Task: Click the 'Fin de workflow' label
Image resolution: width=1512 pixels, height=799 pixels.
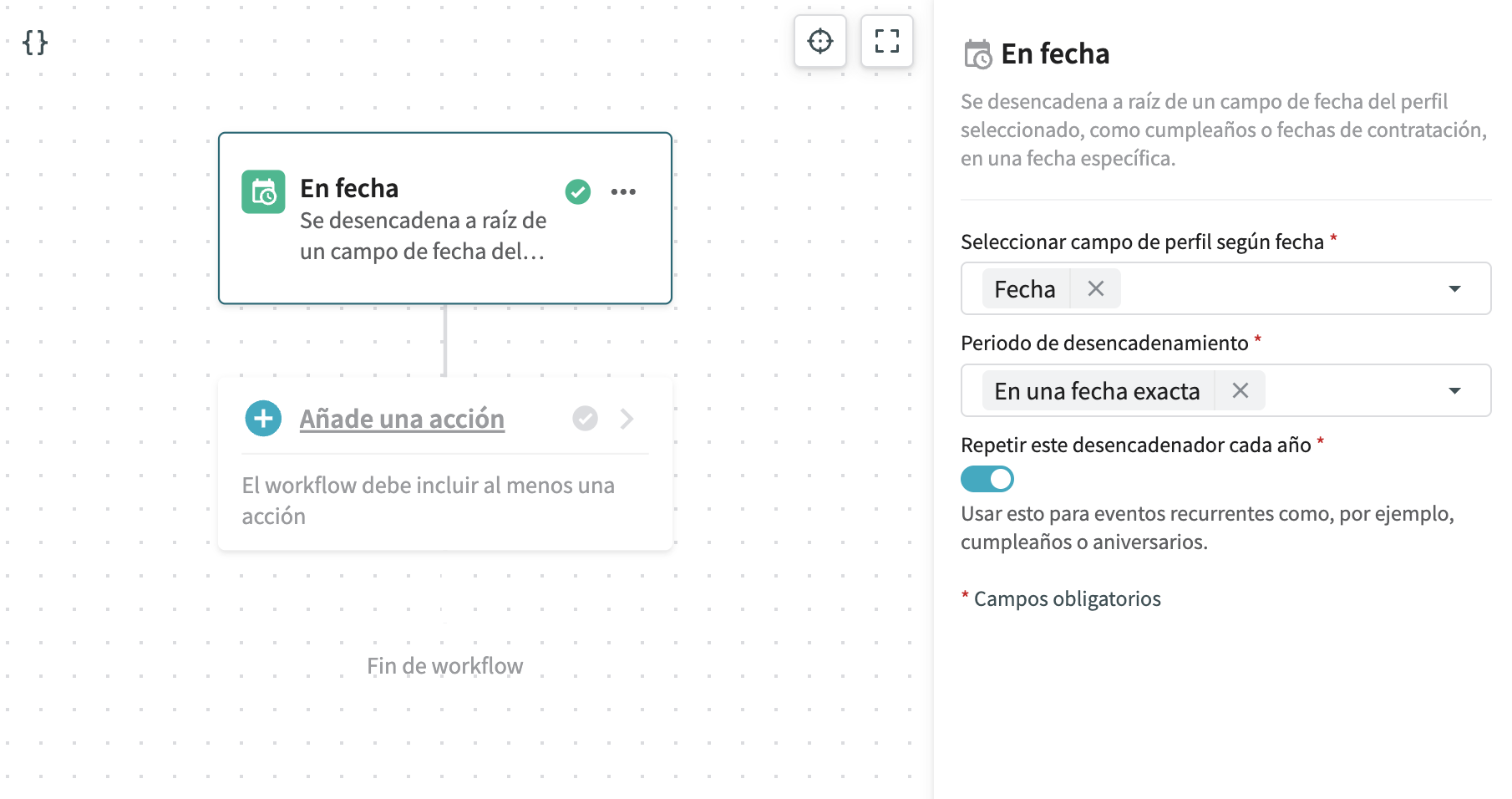Action: 444,666
